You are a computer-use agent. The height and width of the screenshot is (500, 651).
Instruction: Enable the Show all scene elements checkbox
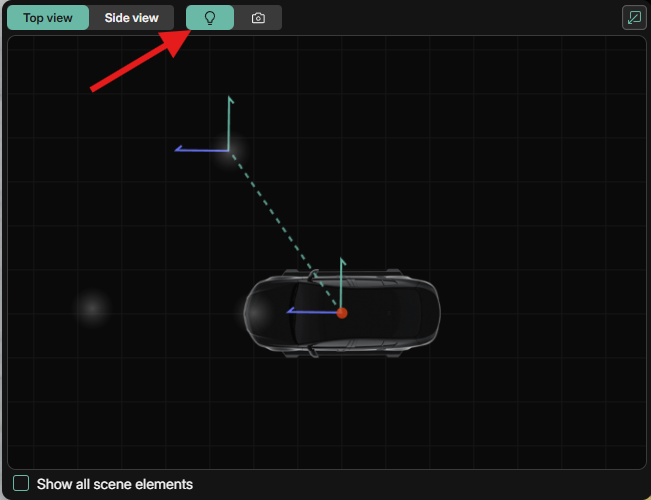pos(21,484)
